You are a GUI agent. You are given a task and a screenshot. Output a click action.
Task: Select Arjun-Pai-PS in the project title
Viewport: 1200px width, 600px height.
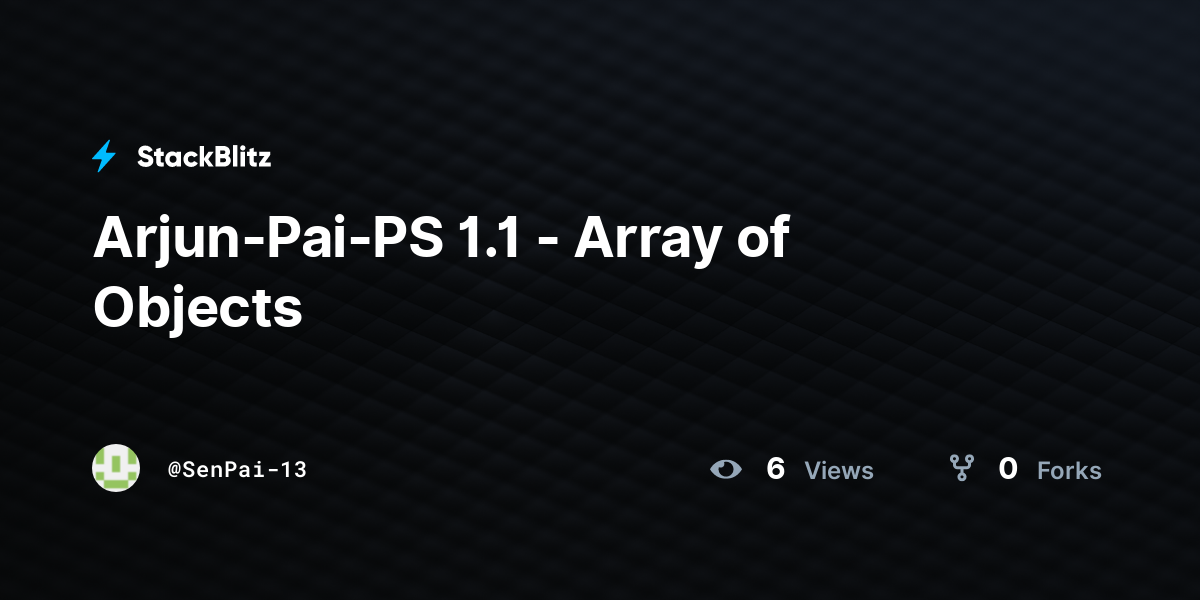pos(268,240)
